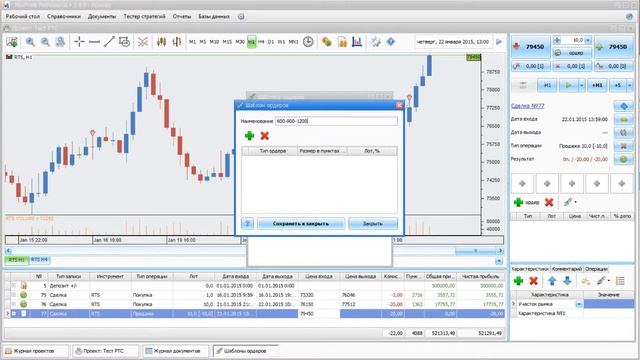This screenshot has width=640, height=360.
Task: Click the Закрыть button in dialog
Action: (x=373, y=223)
